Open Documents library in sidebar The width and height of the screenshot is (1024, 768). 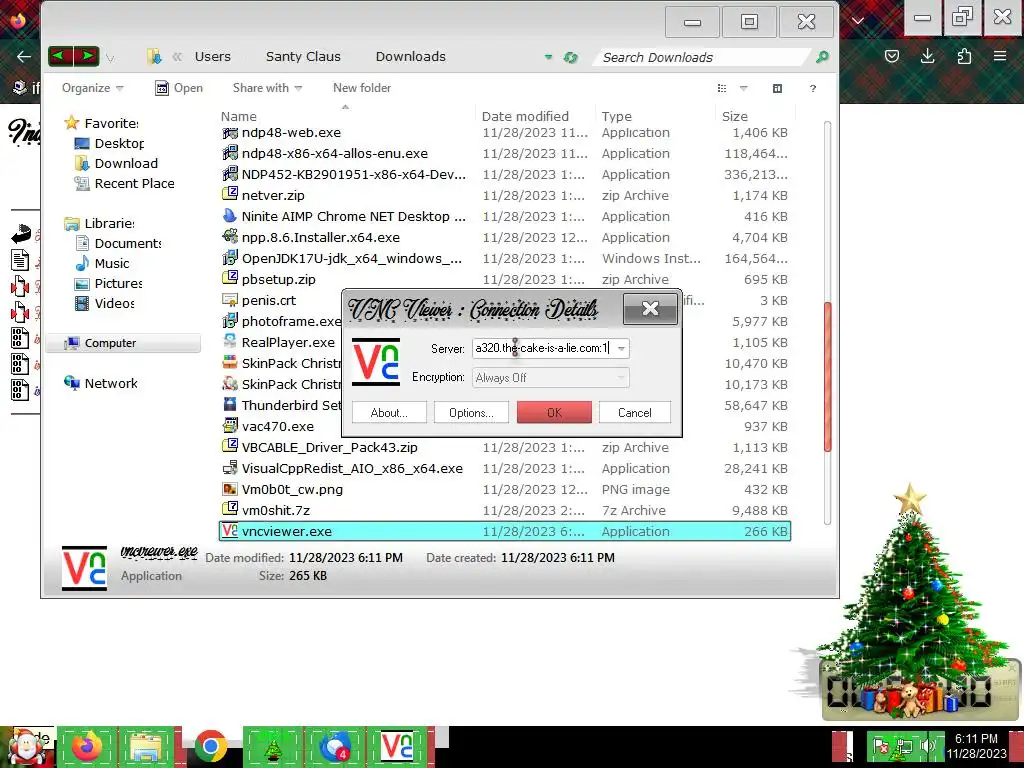point(118,243)
